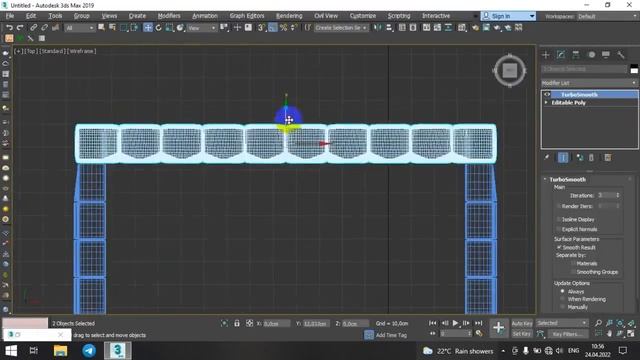This screenshot has height=360, width=640.
Task: Open the Key Filters button
Action: [x=568, y=334]
